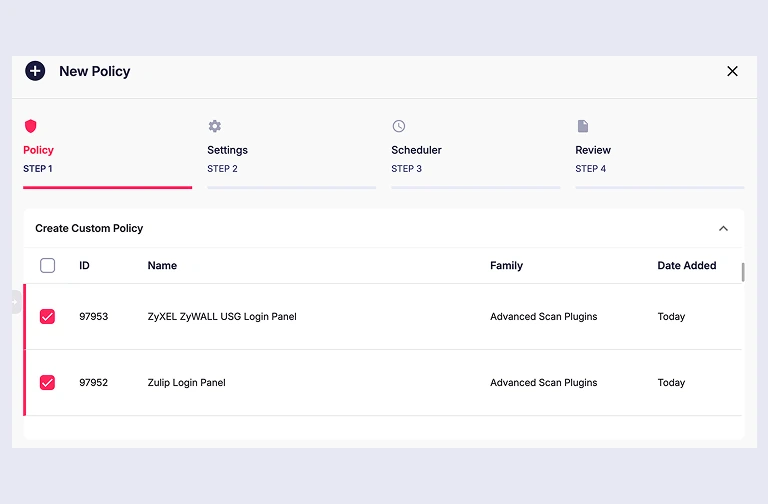Toggle the select-all checkbox in header
The width and height of the screenshot is (768, 504).
48,265
